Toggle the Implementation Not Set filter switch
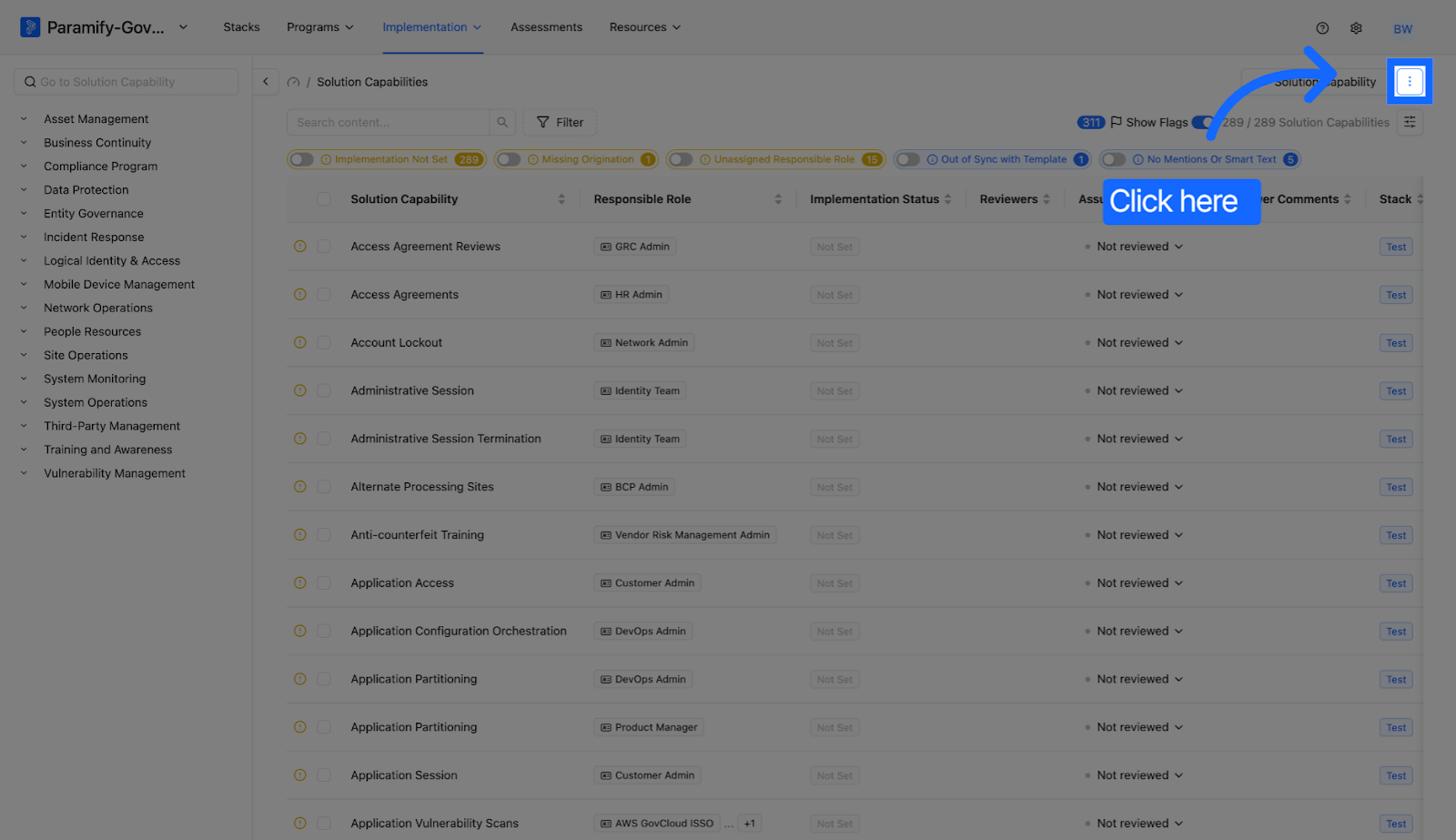This screenshot has width=1456, height=840. (x=302, y=159)
